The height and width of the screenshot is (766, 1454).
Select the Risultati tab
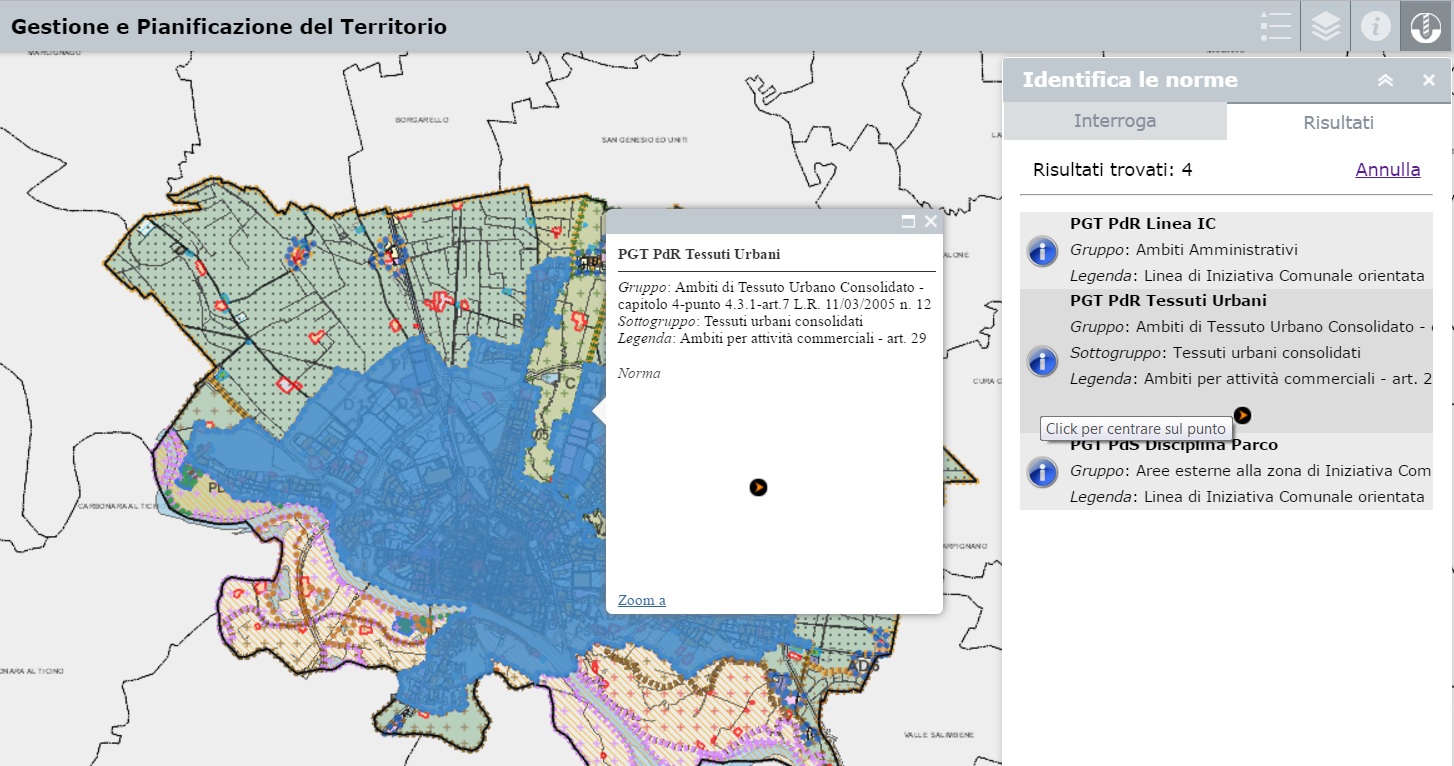coord(1338,123)
